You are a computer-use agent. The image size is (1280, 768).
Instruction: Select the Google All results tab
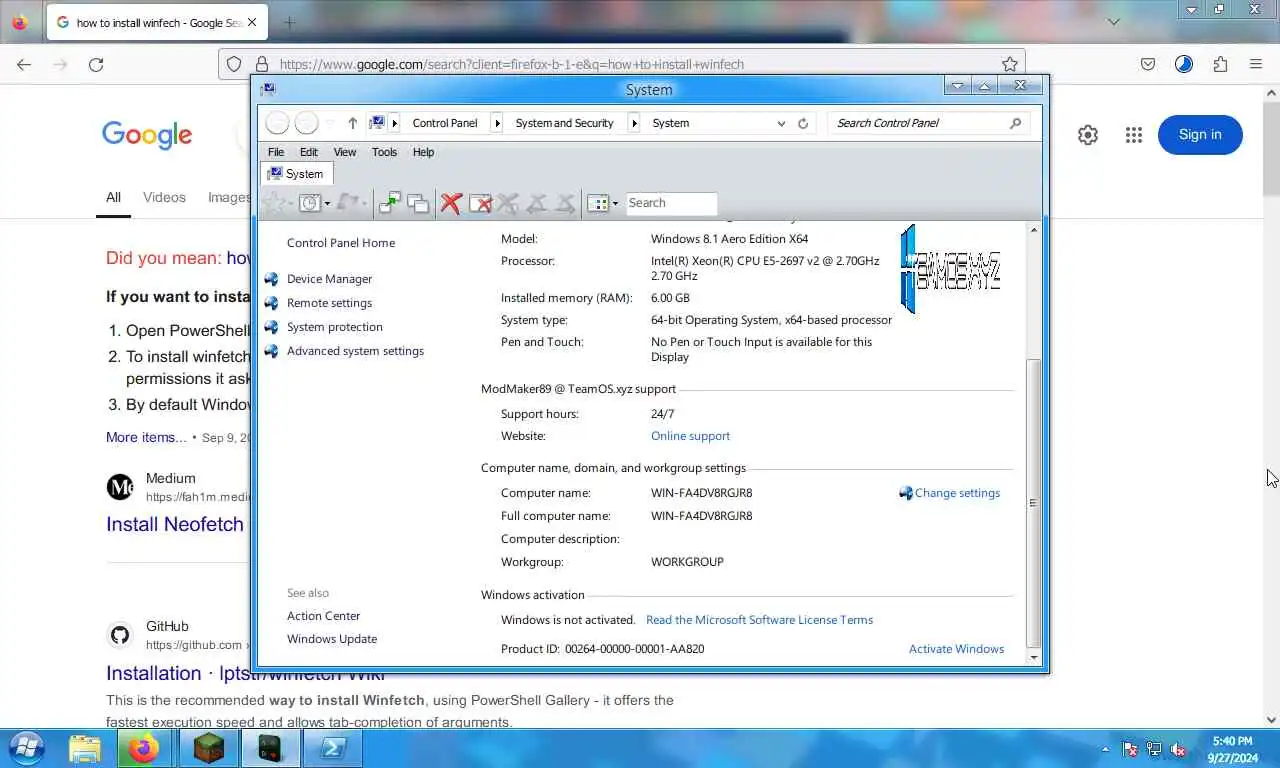[113, 197]
